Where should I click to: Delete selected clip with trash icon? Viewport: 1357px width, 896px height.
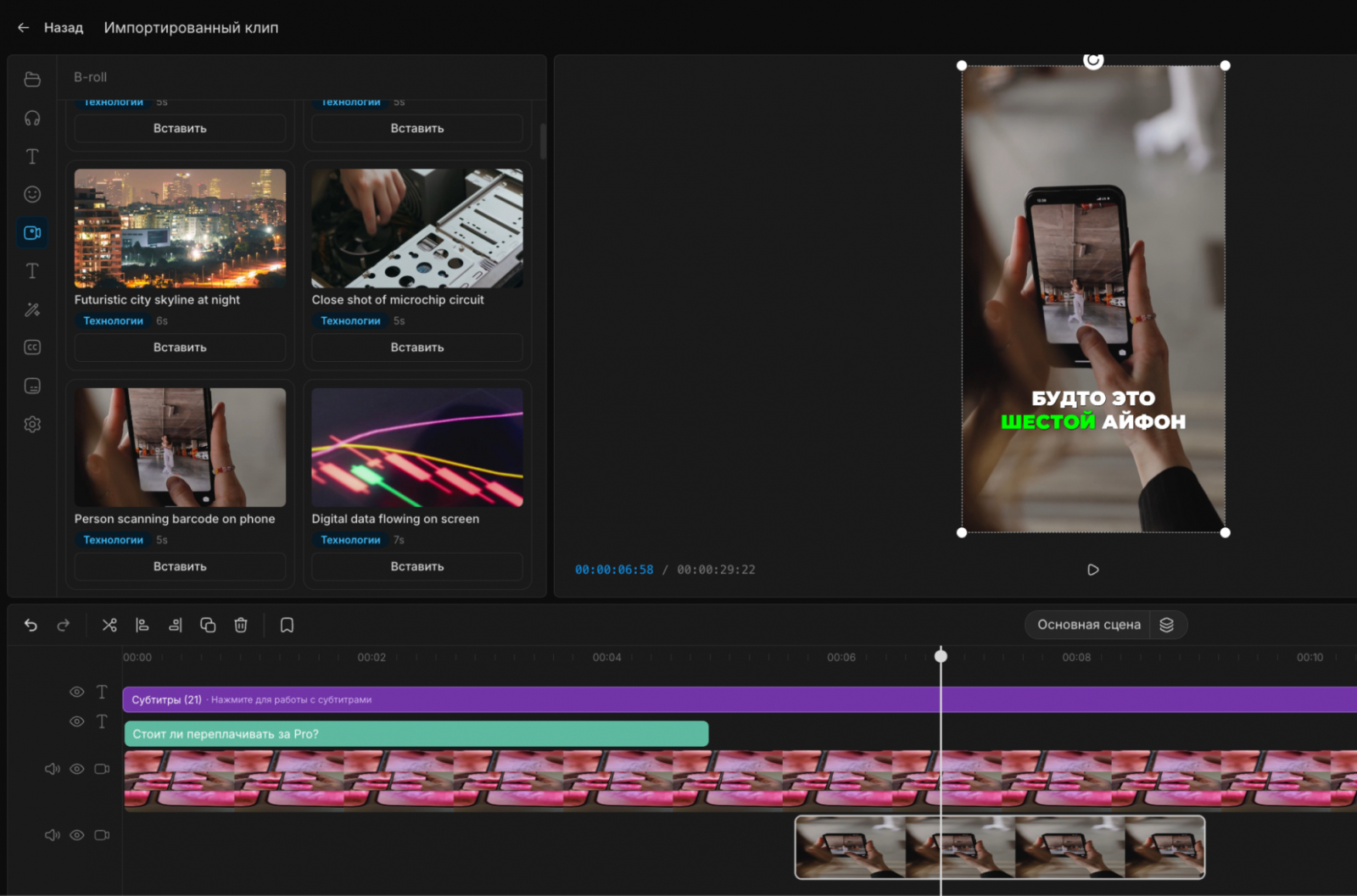[x=241, y=625]
